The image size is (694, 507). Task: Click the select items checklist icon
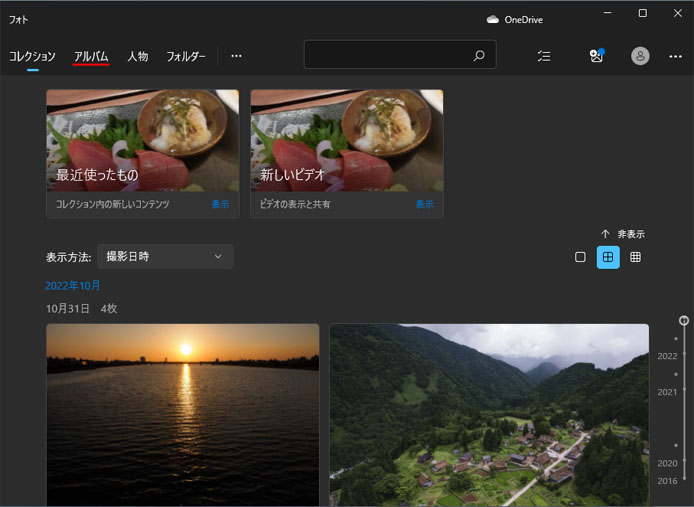click(544, 56)
